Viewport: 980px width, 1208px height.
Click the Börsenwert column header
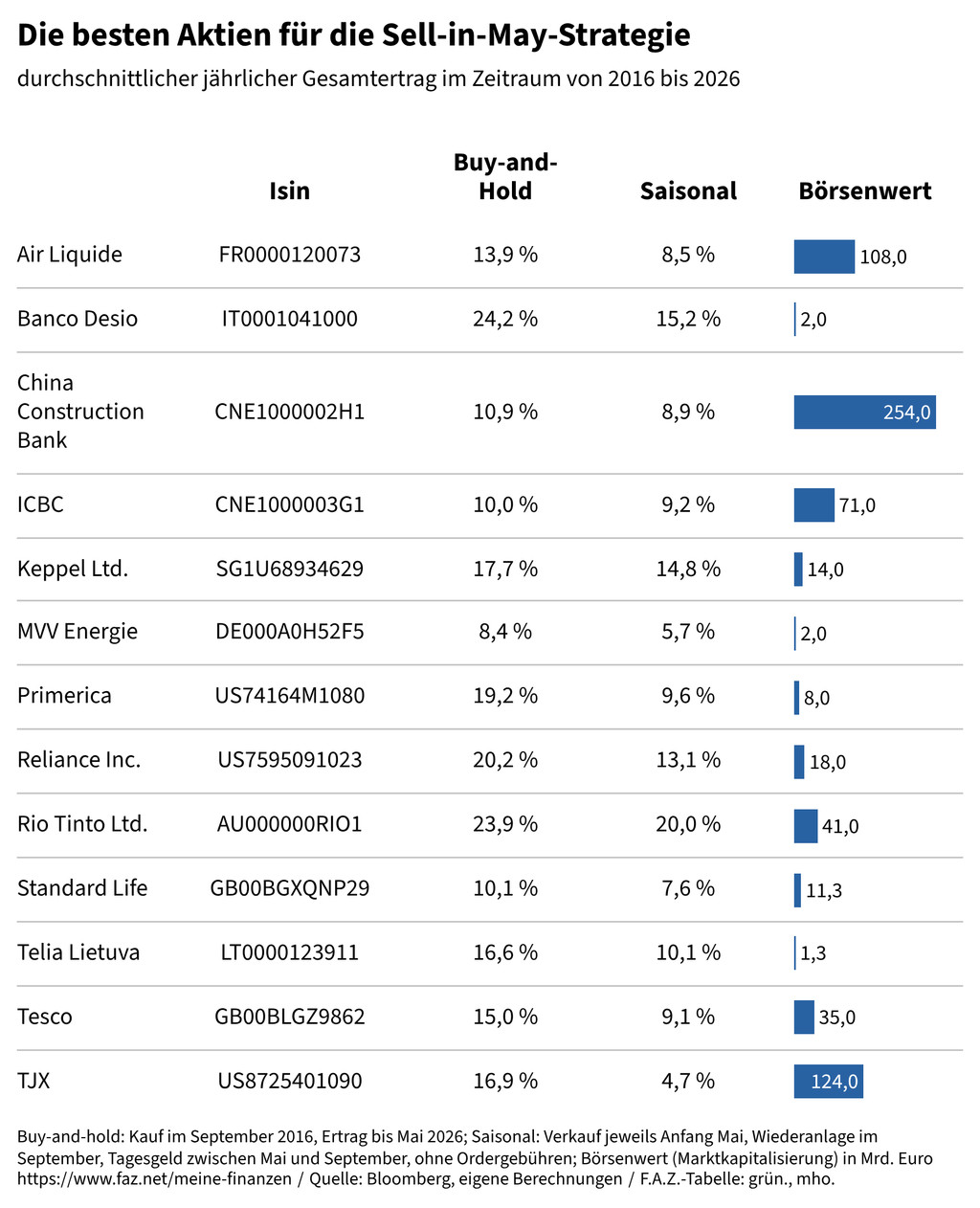click(865, 190)
